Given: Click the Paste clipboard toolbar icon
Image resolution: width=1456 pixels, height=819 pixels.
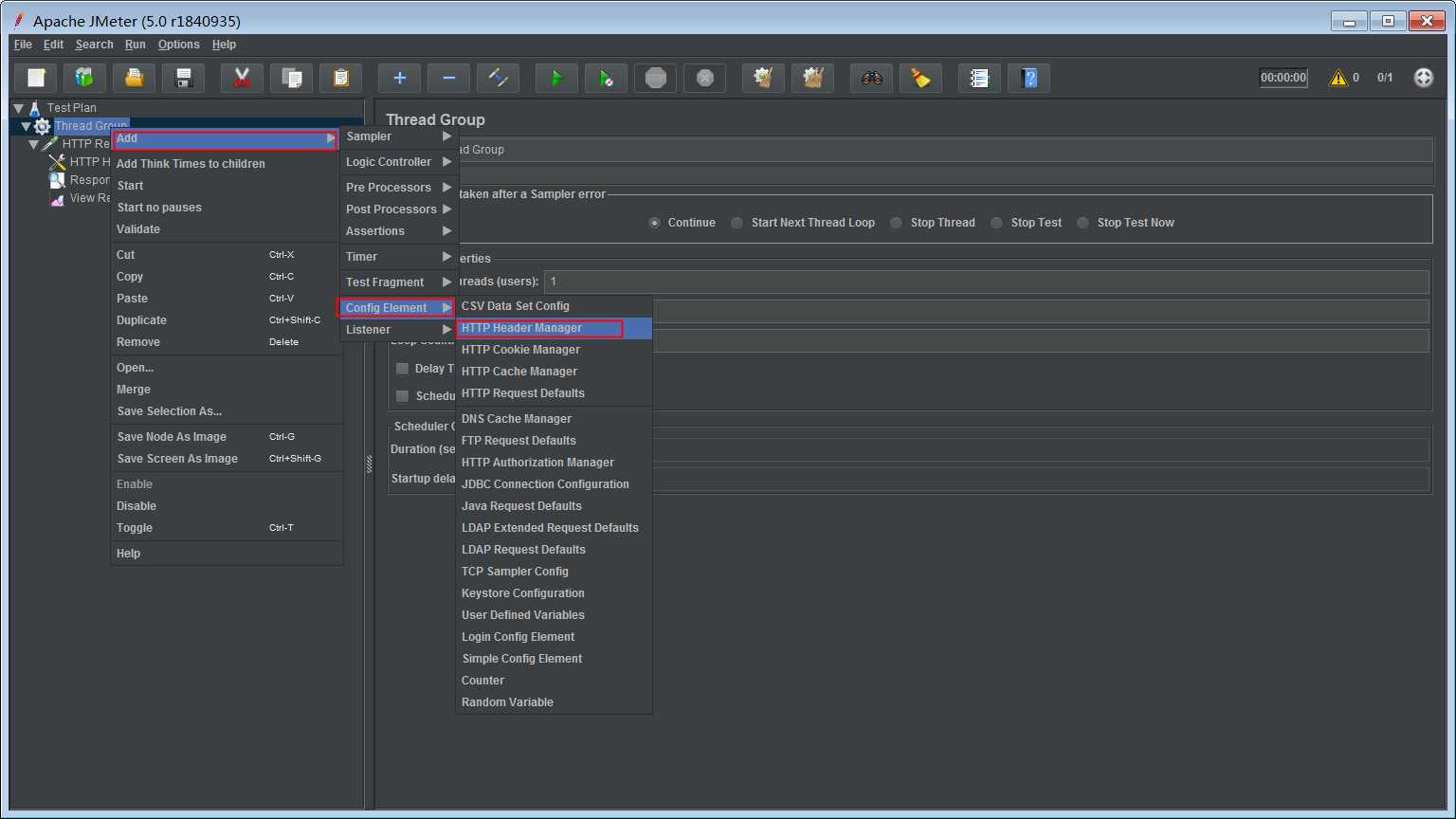Looking at the screenshot, I should 340,78.
